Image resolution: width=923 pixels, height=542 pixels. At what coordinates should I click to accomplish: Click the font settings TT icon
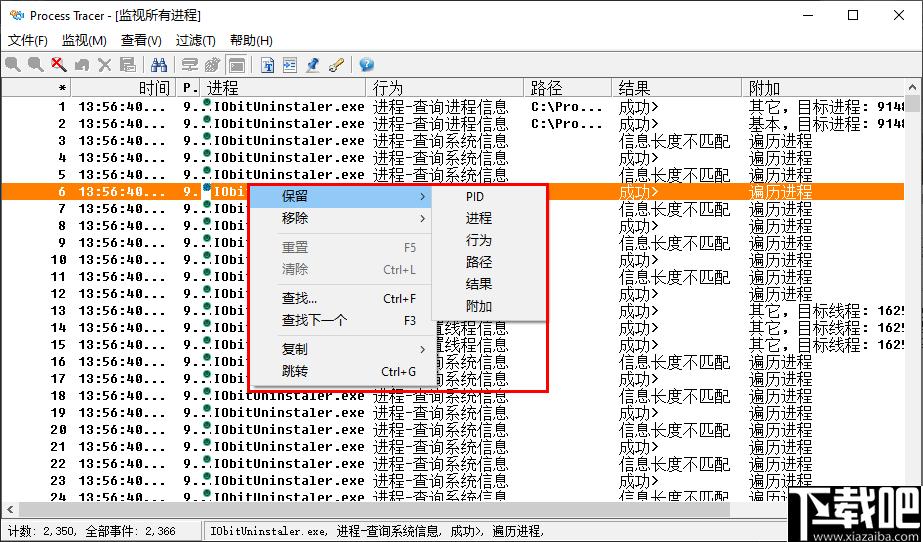click(x=268, y=64)
